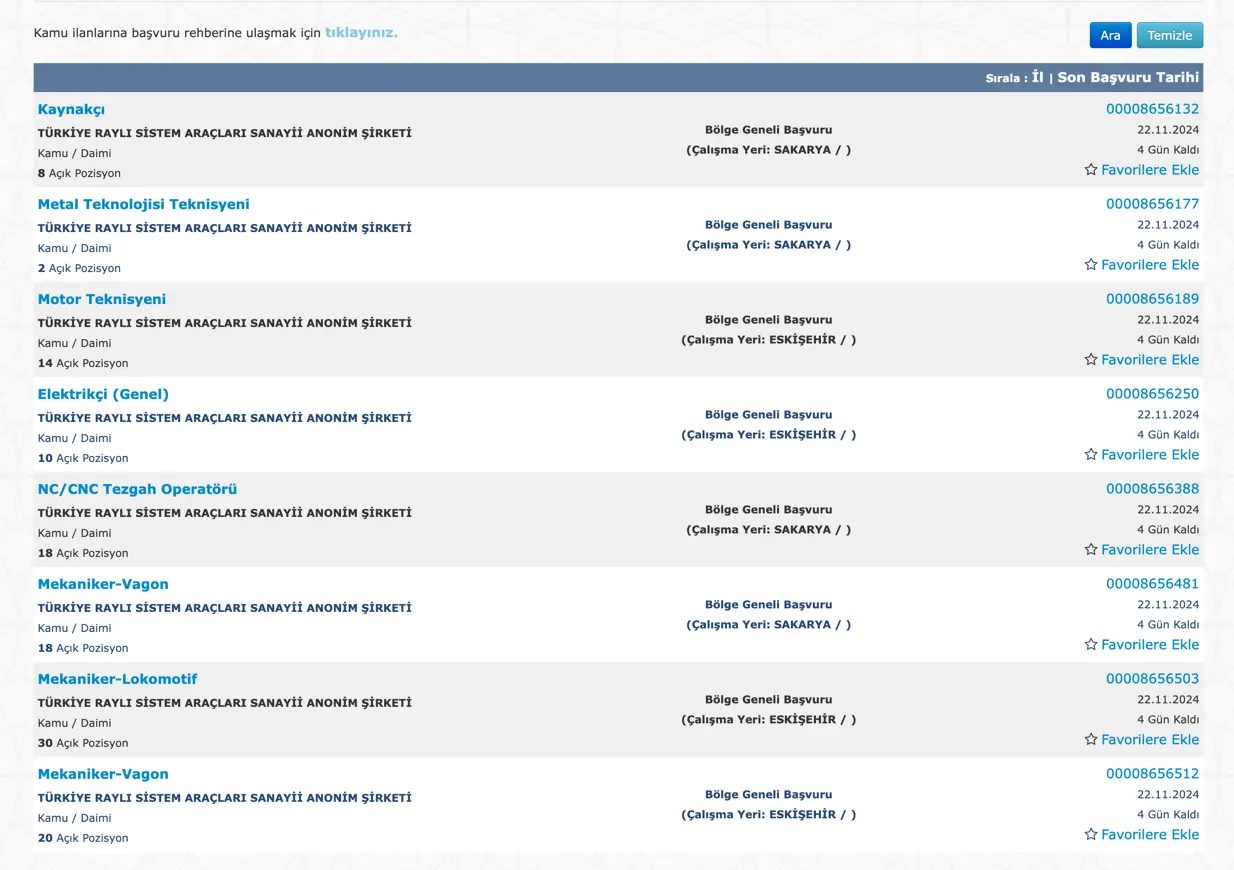Screen dimensions: 1234x870
Task: Open Metal Teknolojisi Teknisyeni job title
Action: tap(144, 204)
